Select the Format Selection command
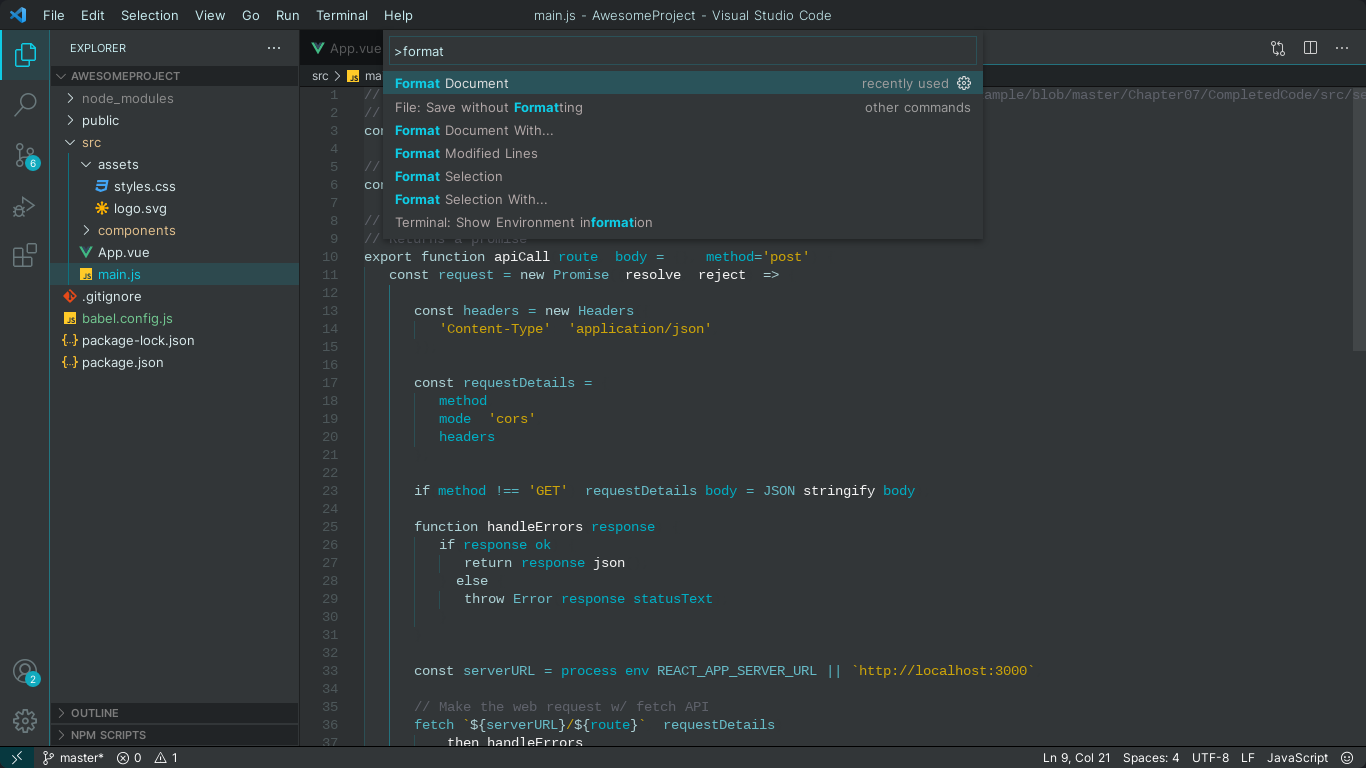 [683, 176]
